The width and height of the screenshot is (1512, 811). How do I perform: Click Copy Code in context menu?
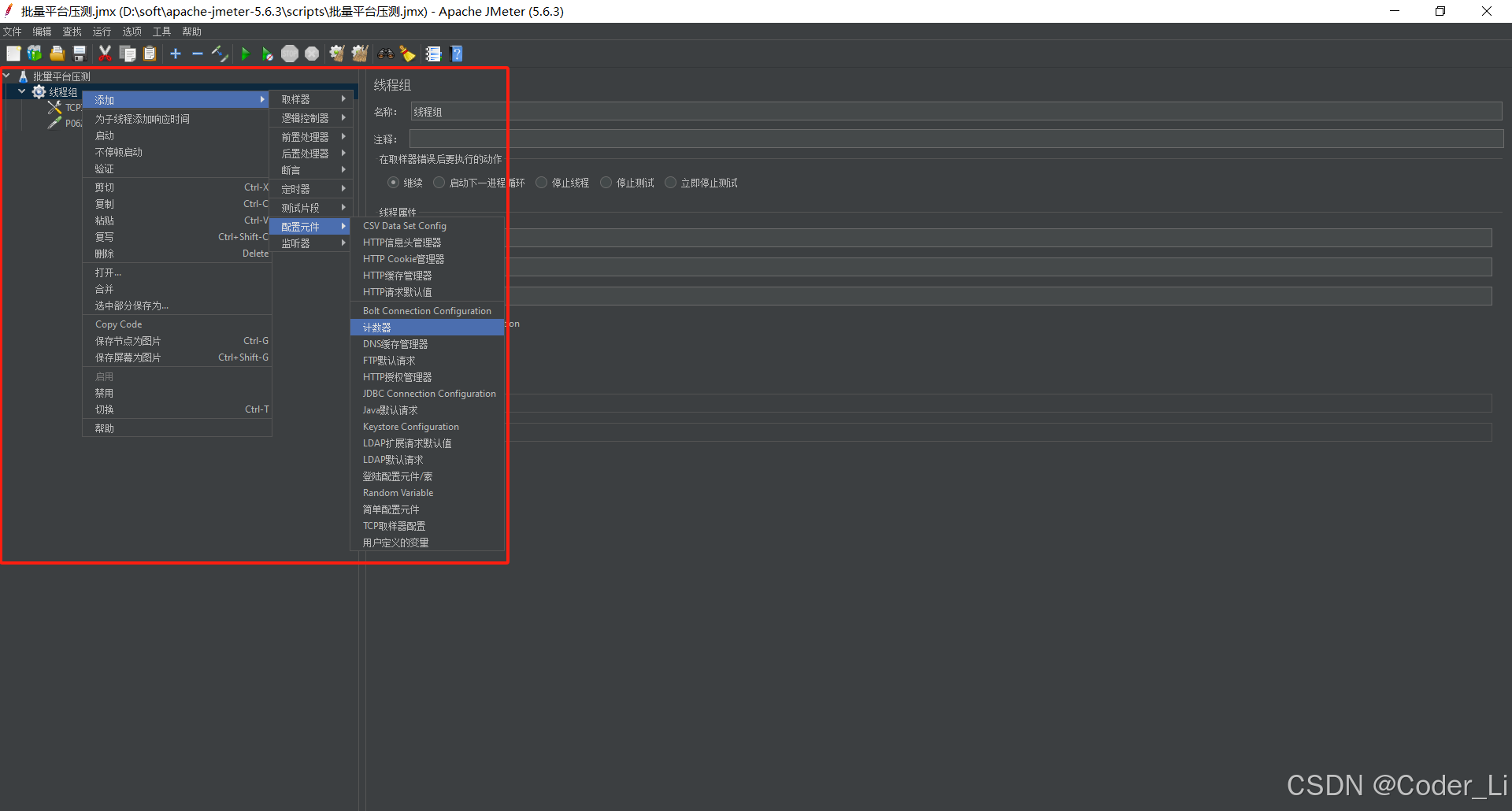pos(177,324)
